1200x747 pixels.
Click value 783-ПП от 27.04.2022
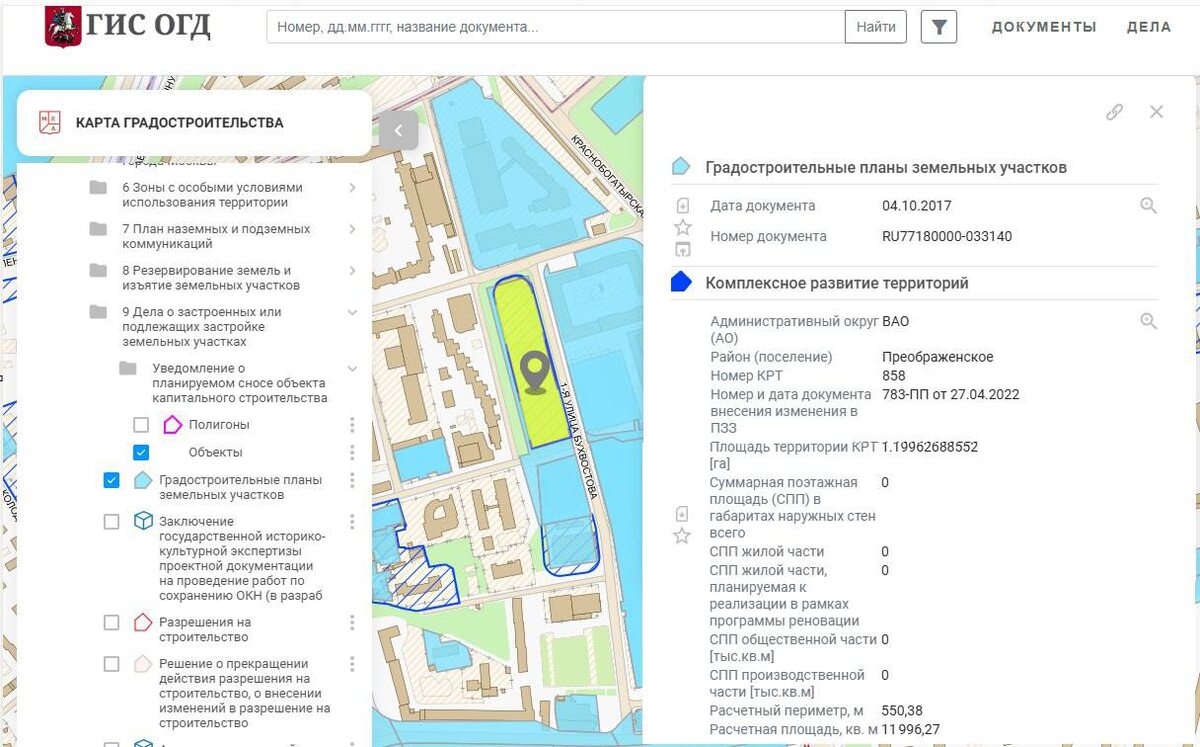coord(951,394)
